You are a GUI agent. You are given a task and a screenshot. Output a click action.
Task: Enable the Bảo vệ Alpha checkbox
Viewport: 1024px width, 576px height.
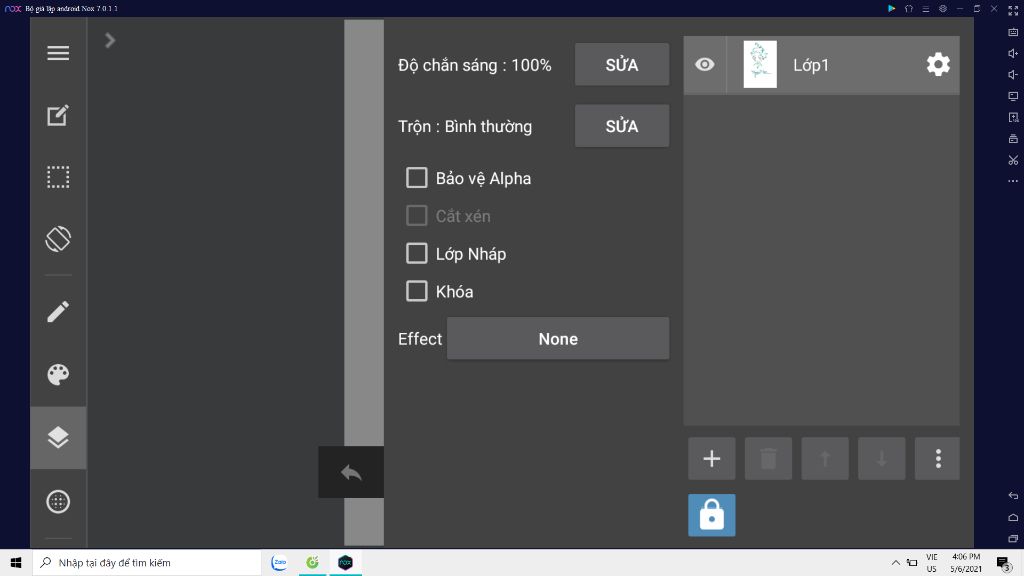417,178
